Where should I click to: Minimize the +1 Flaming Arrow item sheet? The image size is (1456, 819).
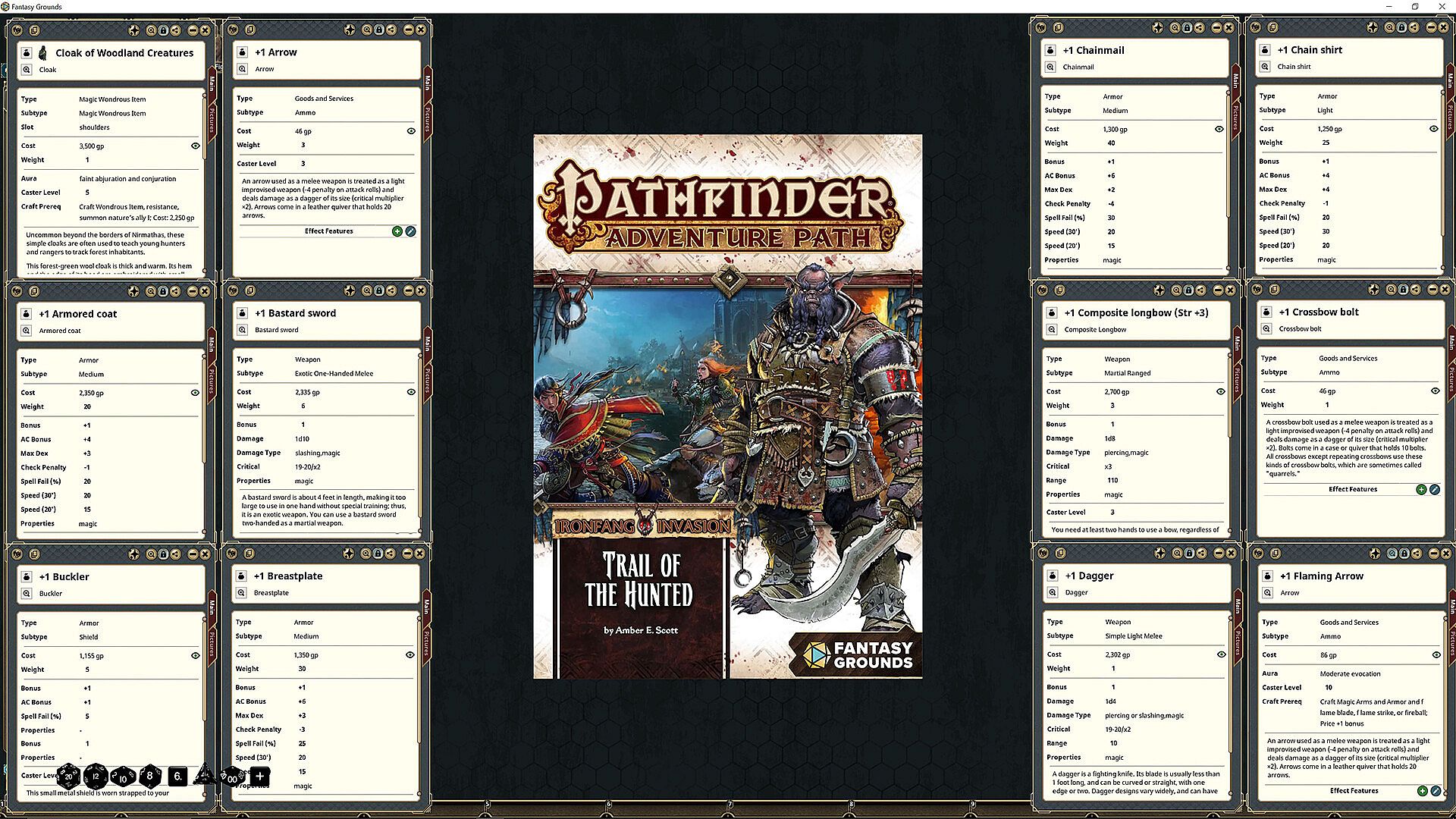coord(1432,554)
